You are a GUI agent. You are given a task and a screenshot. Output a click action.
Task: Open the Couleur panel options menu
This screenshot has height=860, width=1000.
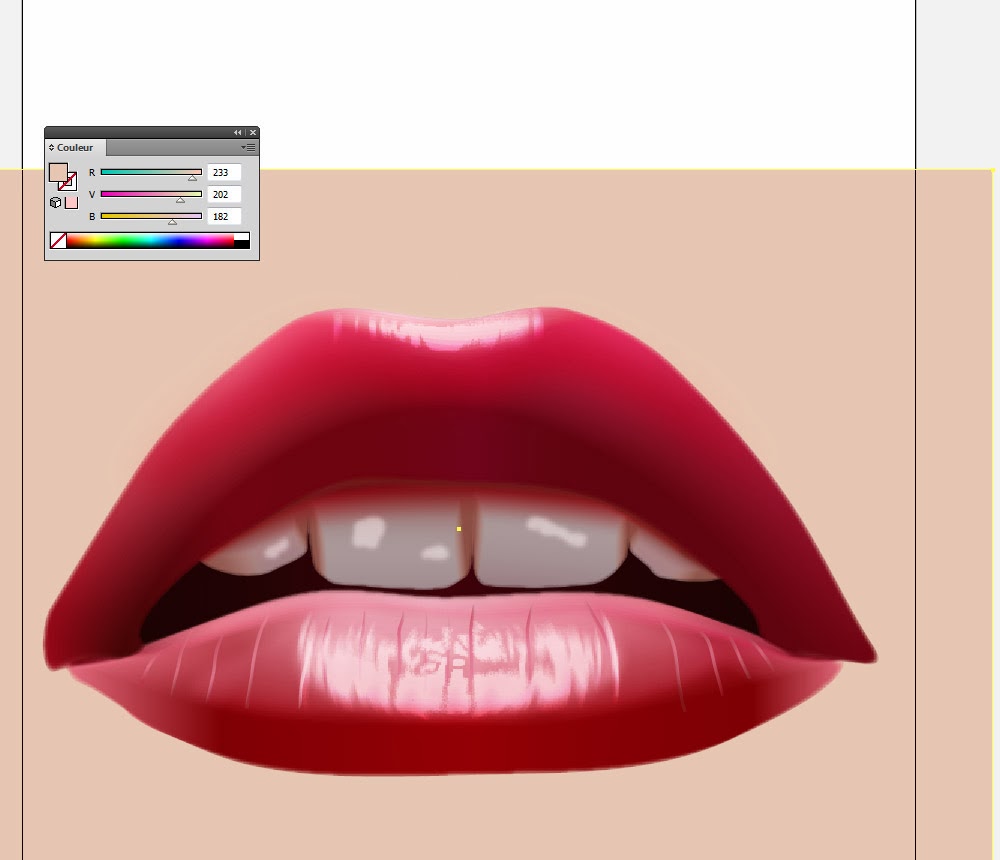(x=249, y=147)
